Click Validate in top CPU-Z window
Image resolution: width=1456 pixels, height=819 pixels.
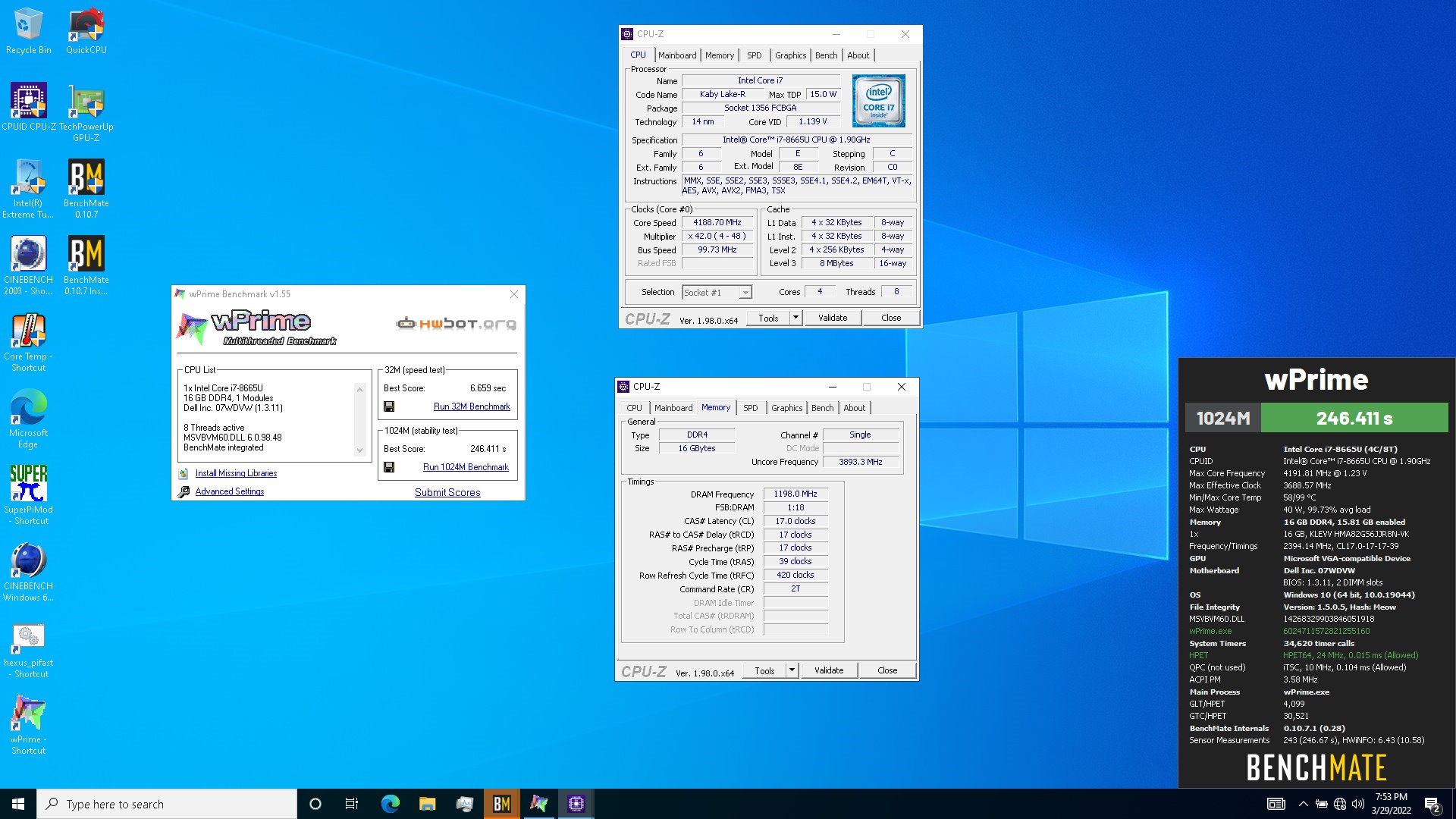click(x=832, y=318)
